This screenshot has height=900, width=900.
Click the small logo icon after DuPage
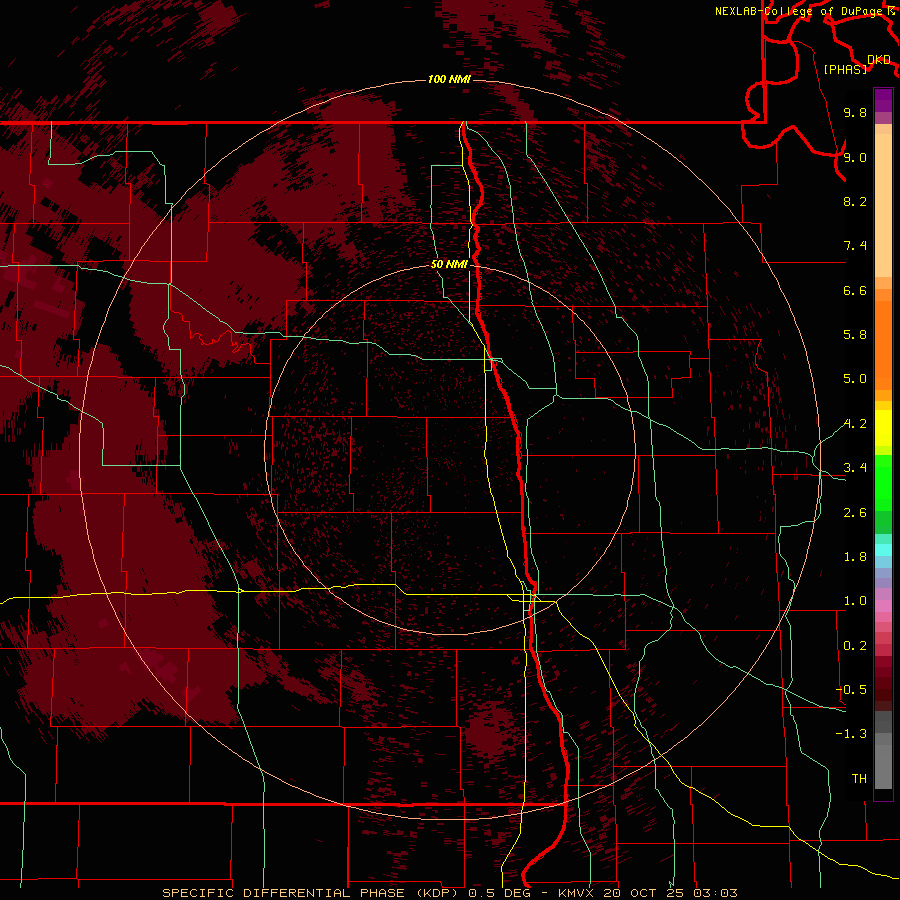coord(891,11)
